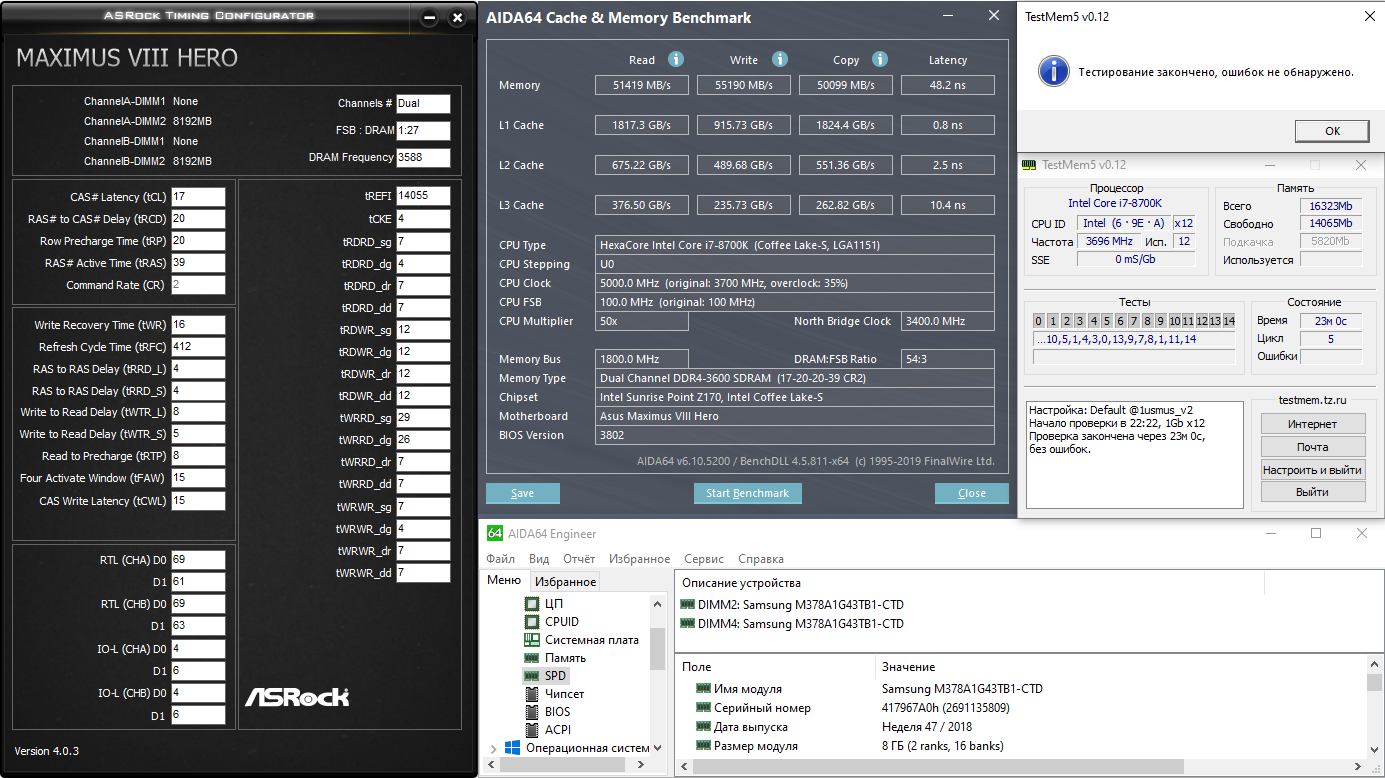The image size is (1385, 778).
Task: Click test box 0 in the Тесты group
Action: pyautogui.click(x=1039, y=321)
